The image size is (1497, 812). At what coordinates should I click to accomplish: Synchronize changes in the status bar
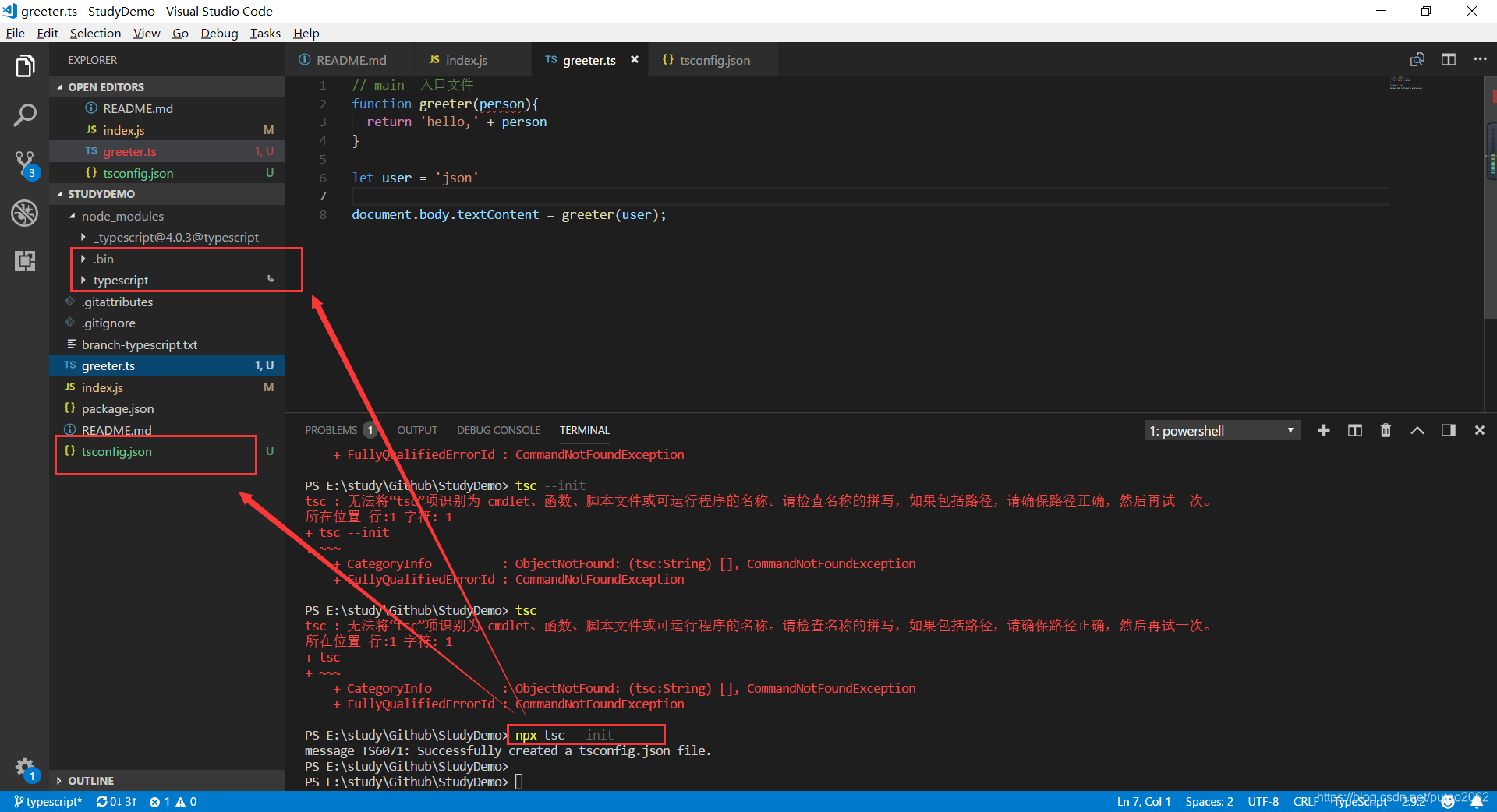tap(116, 801)
